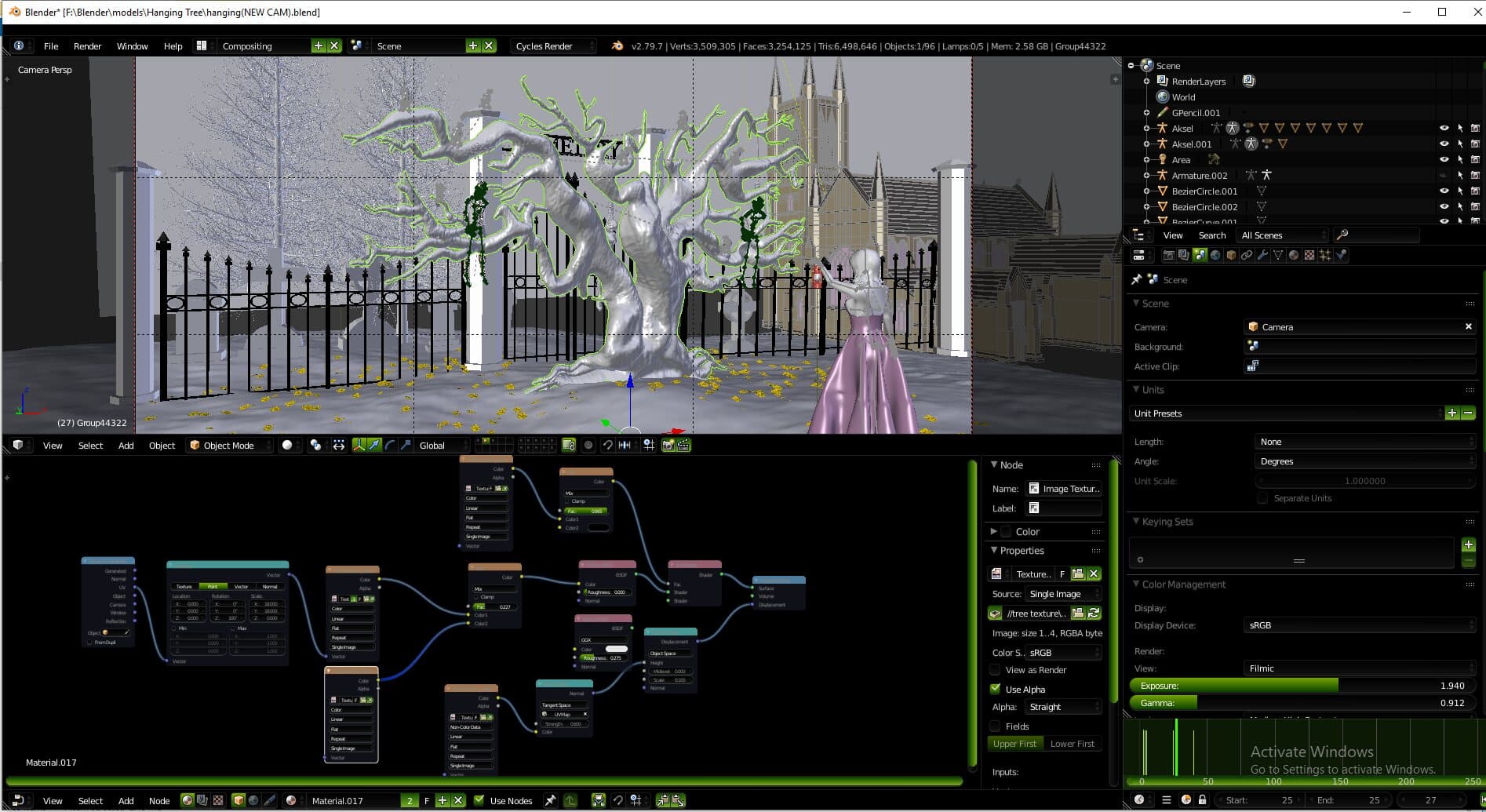Collapse the Color Management panel
The image size is (1486, 812).
(x=1183, y=584)
